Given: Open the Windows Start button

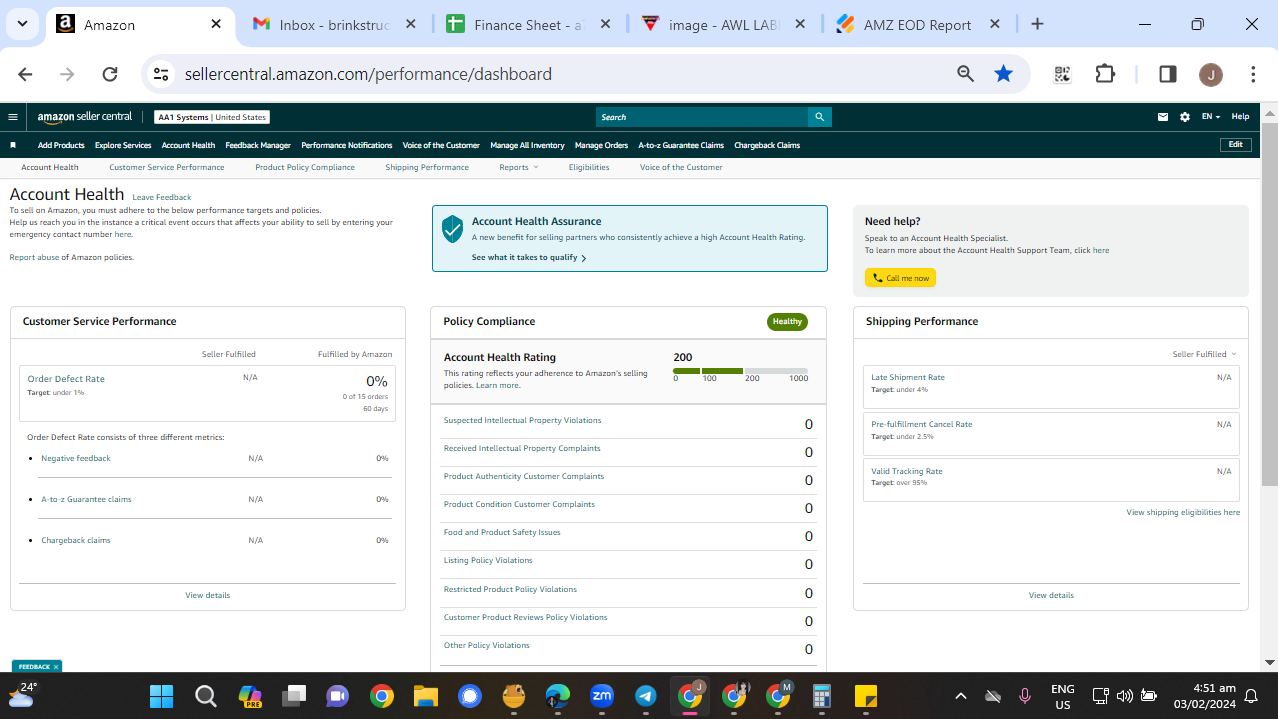Looking at the screenshot, I should (161, 696).
